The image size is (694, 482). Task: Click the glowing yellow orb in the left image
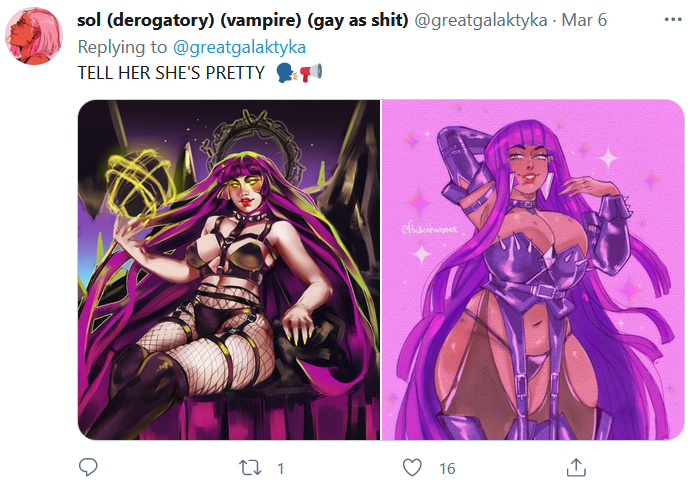click(139, 184)
